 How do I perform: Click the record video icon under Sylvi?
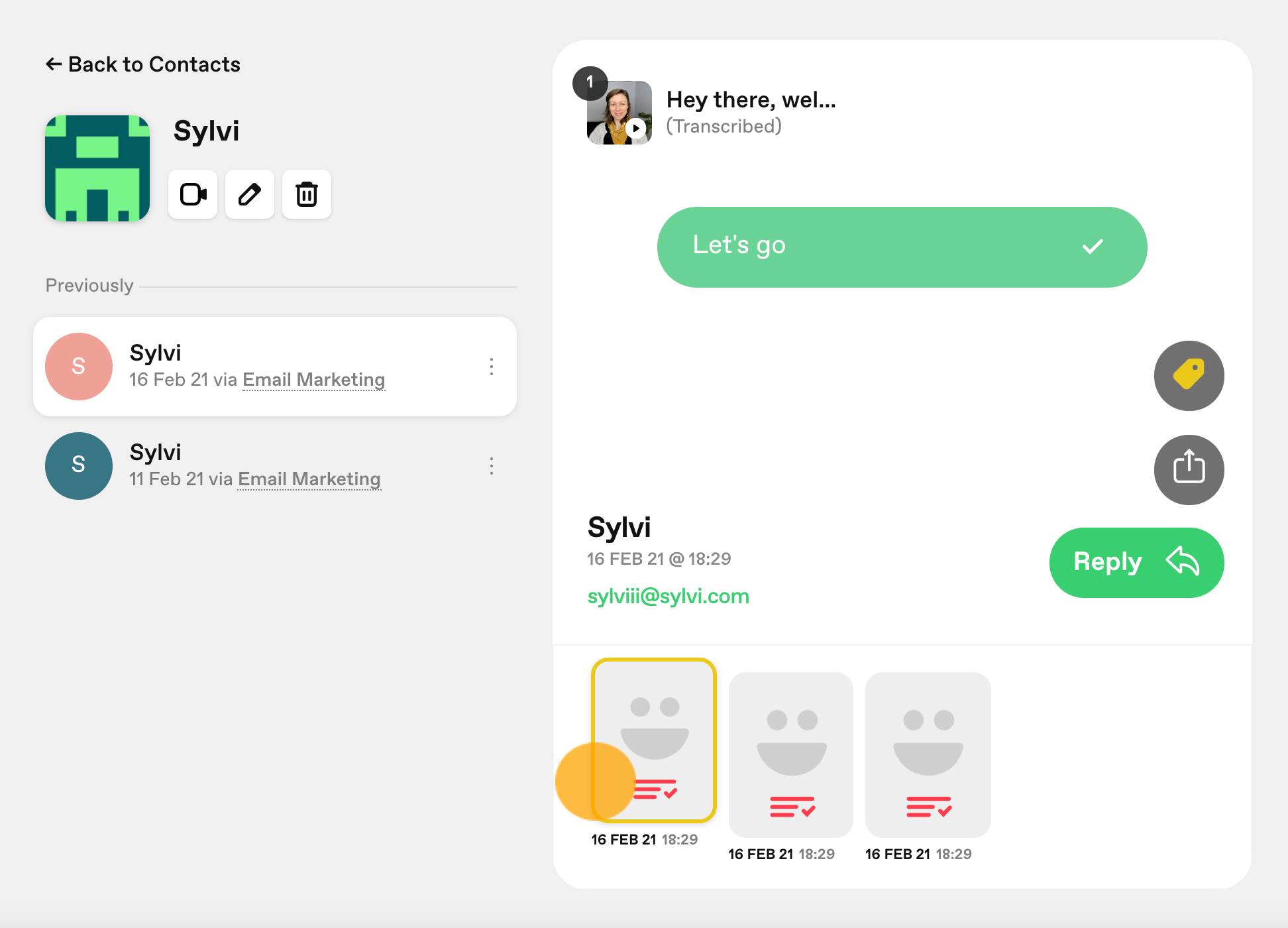pyautogui.click(x=193, y=194)
